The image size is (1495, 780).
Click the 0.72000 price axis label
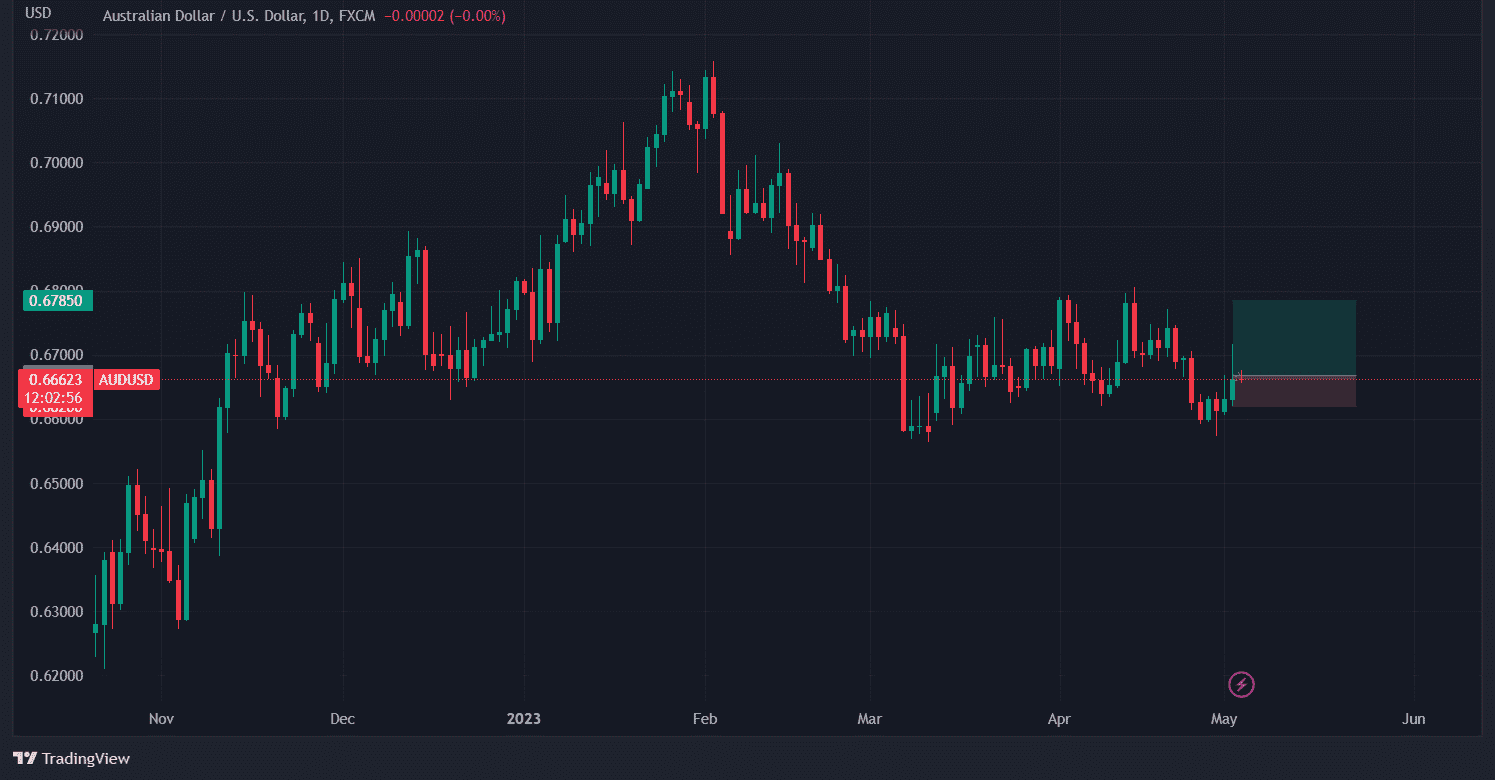pos(57,34)
